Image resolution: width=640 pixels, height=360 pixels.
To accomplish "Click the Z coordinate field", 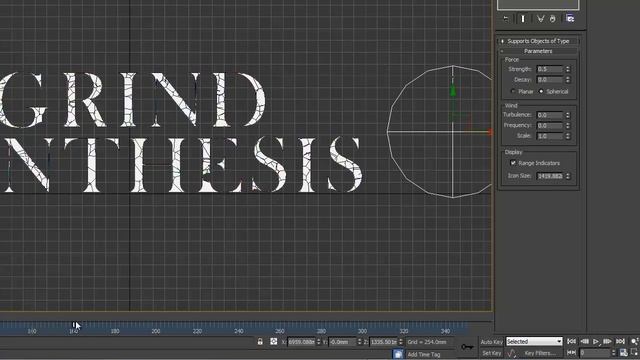I will pos(383,342).
